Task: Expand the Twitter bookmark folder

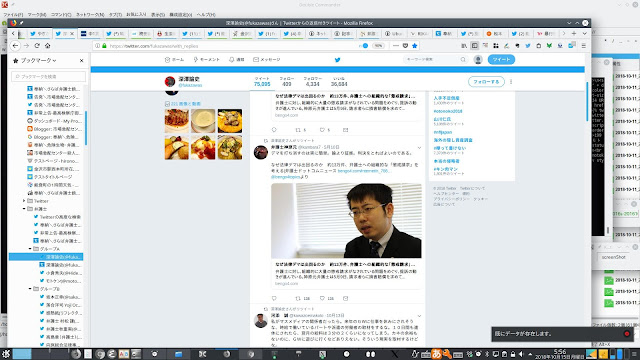Action: click(x=24, y=201)
